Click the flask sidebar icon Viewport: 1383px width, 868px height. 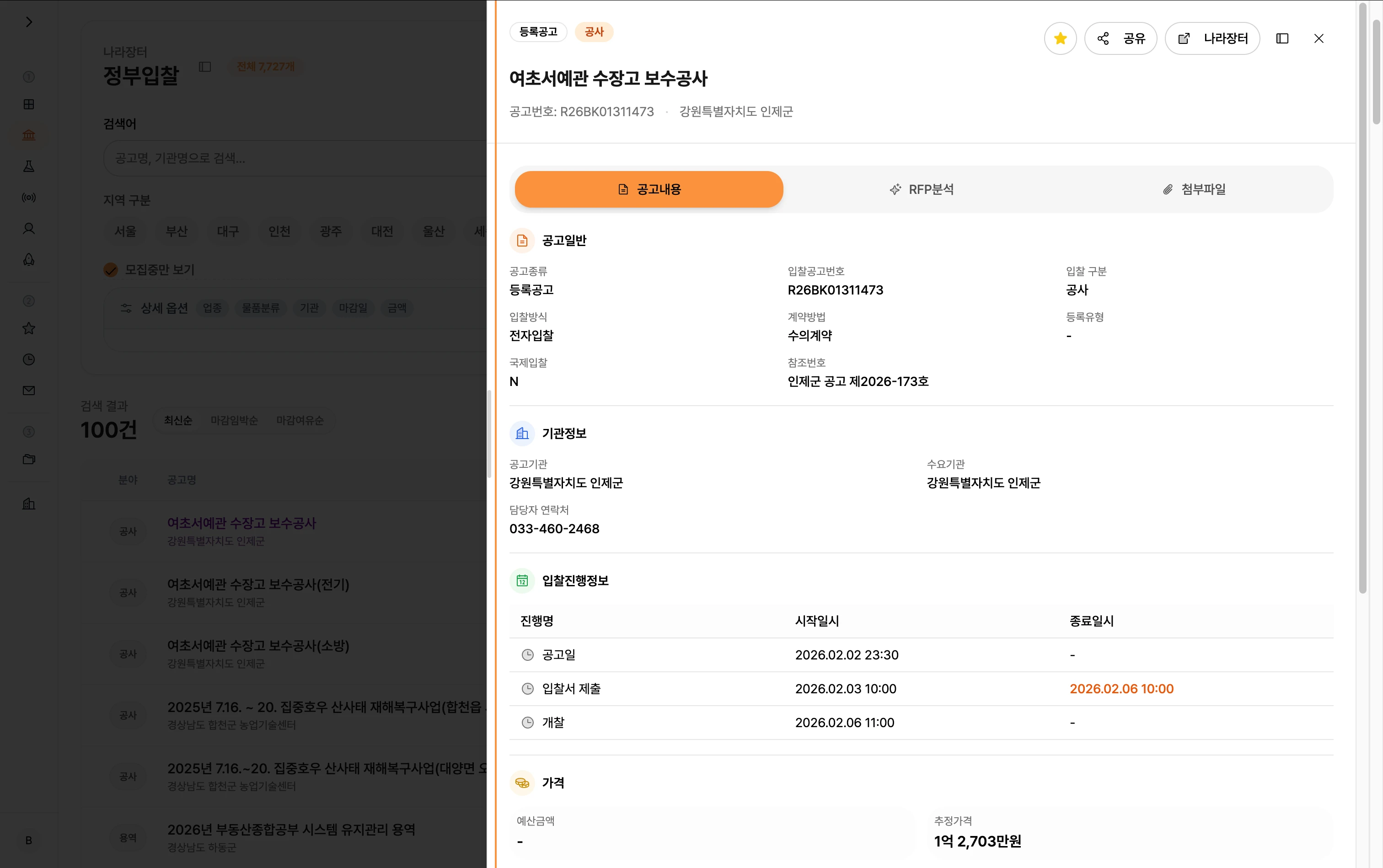(29, 166)
